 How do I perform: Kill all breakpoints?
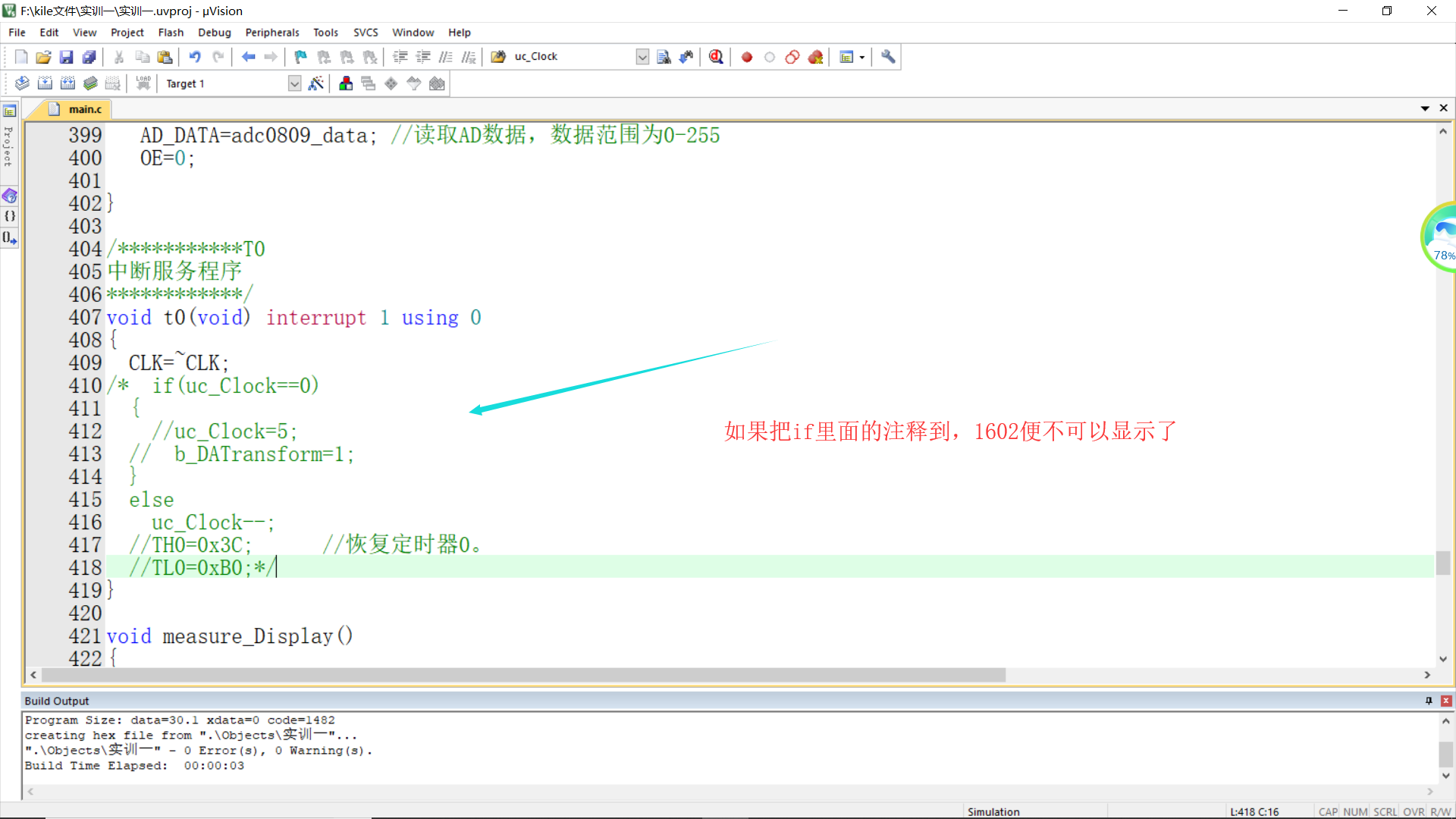815,57
